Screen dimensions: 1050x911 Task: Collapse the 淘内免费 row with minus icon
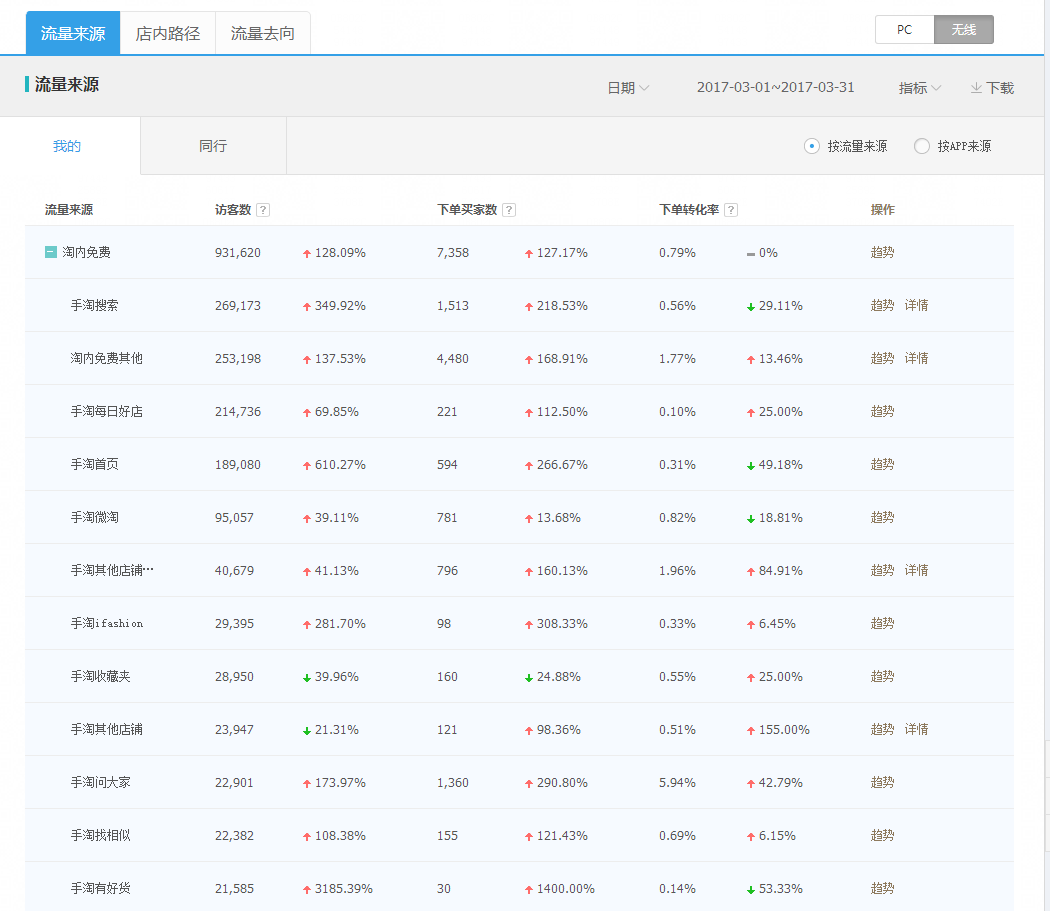coord(51,252)
